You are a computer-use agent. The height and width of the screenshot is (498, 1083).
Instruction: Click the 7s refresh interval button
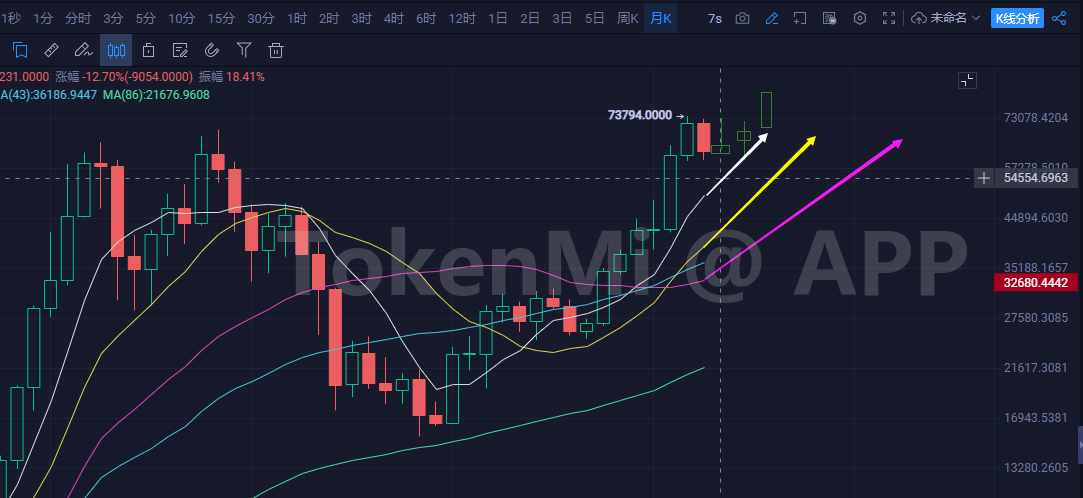[x=714, y=18]
